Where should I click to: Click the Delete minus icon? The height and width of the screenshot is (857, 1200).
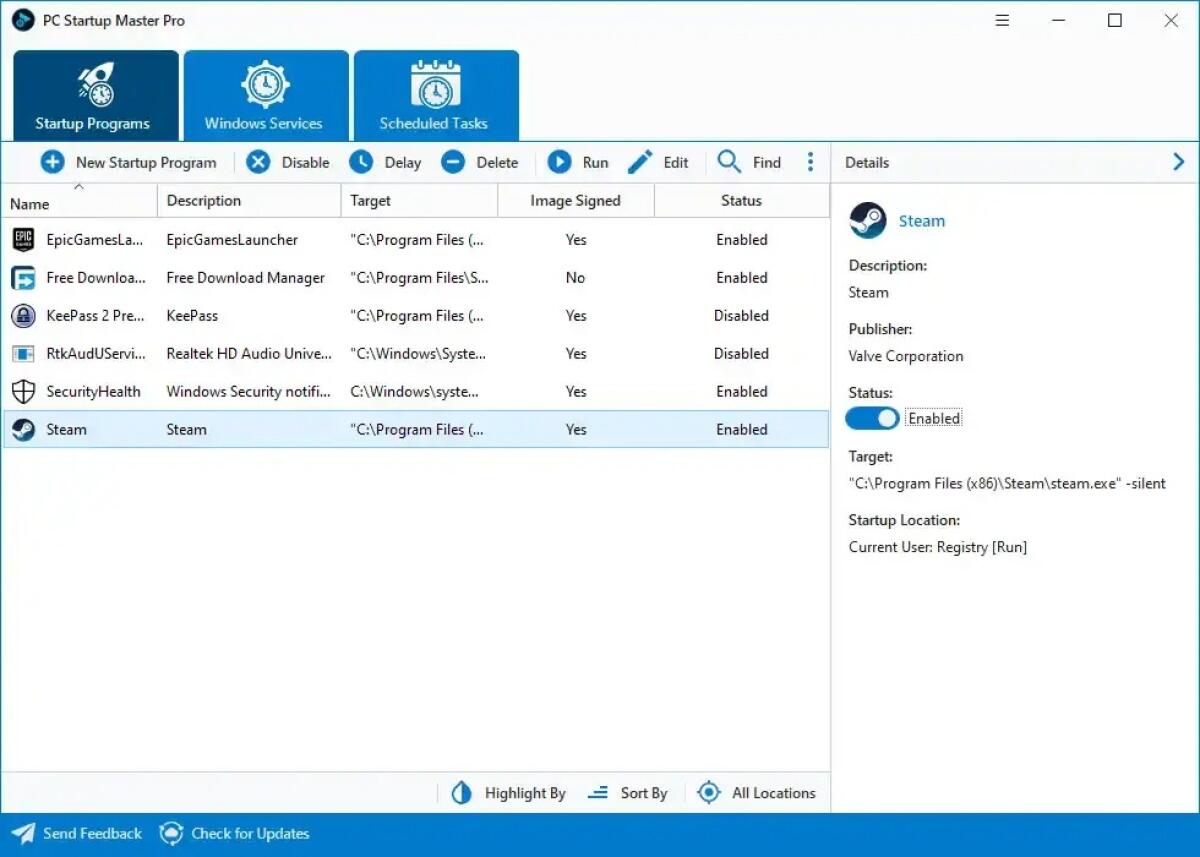[453, 161]
